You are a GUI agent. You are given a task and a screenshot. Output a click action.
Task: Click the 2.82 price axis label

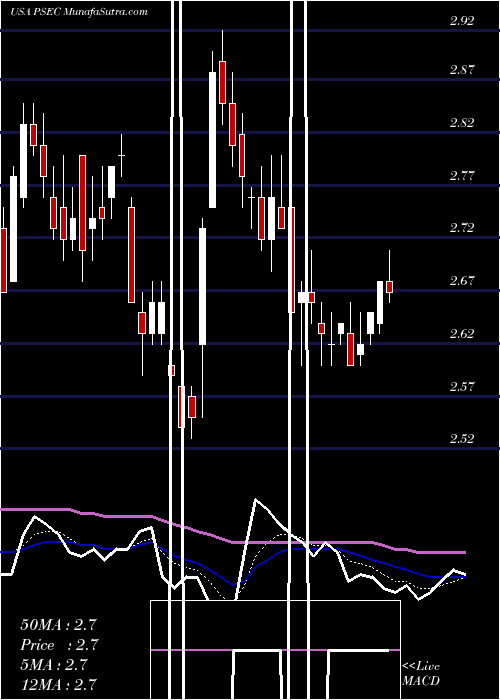coord(462,123)
